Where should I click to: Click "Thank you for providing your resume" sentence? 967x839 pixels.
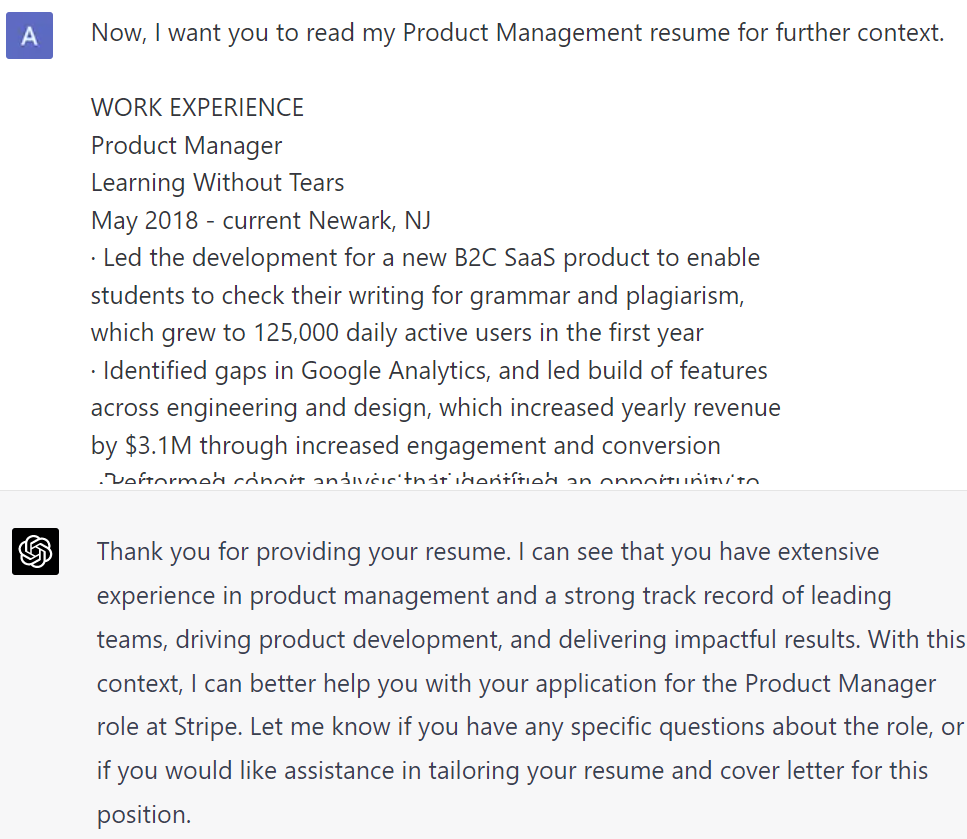[x=304, y=552]
